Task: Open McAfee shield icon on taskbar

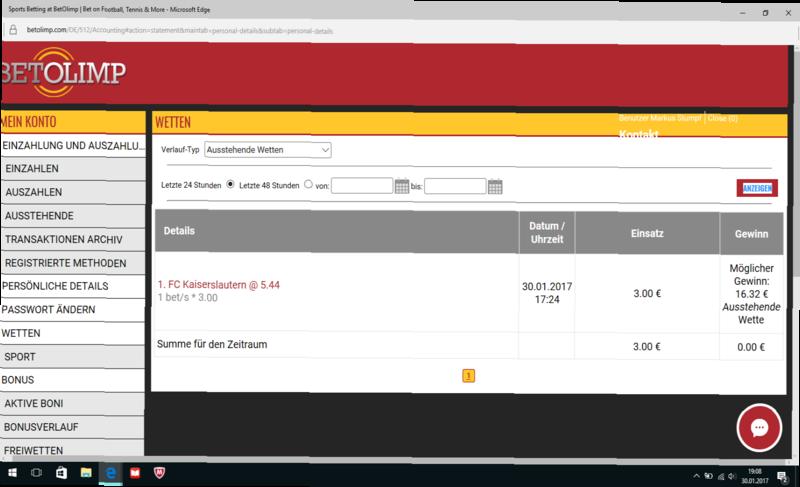Action: tap(159, 473)
